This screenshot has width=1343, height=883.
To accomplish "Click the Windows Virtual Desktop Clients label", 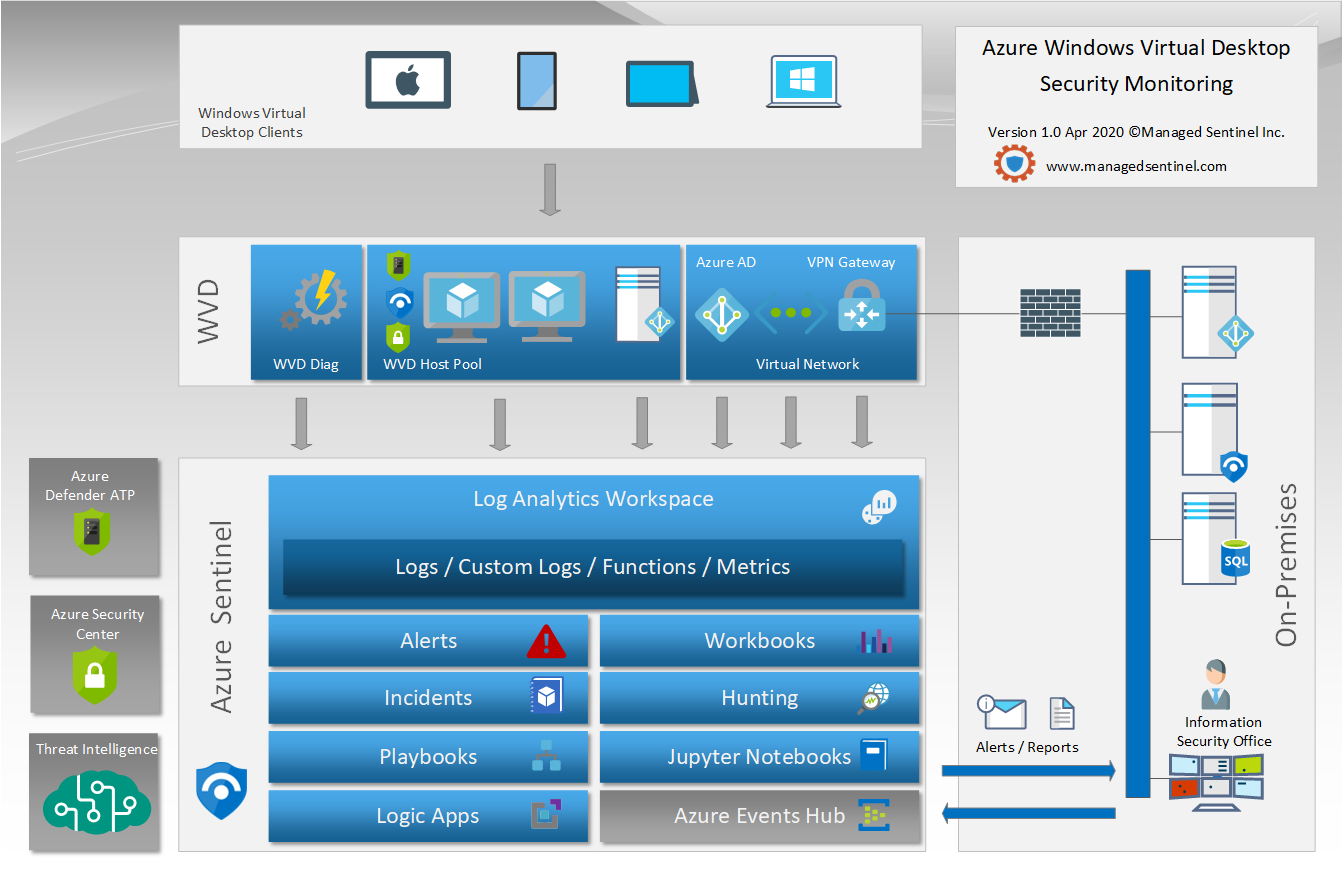I will point(252,123).
